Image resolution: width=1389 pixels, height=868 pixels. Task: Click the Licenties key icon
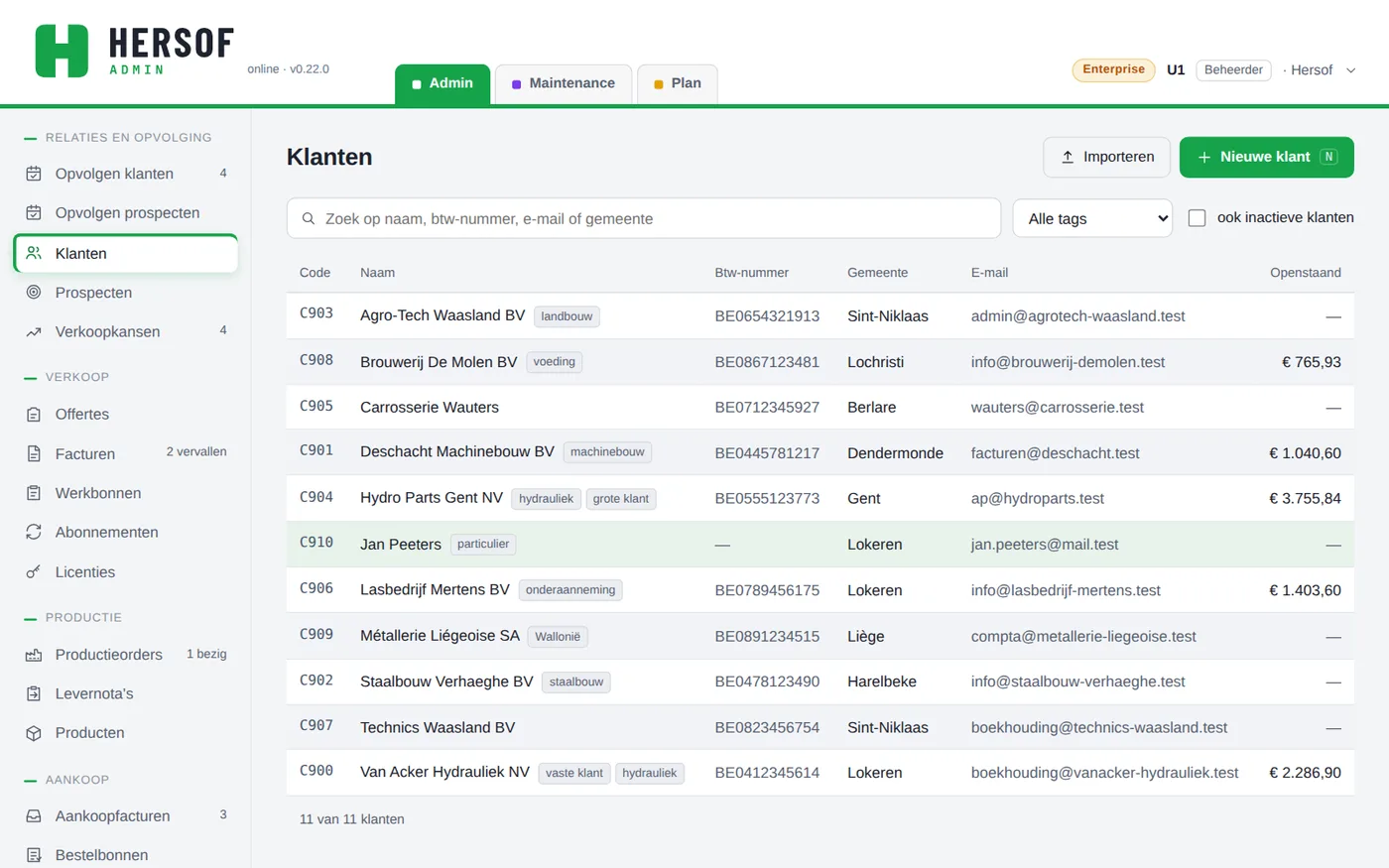click(34, 572)
